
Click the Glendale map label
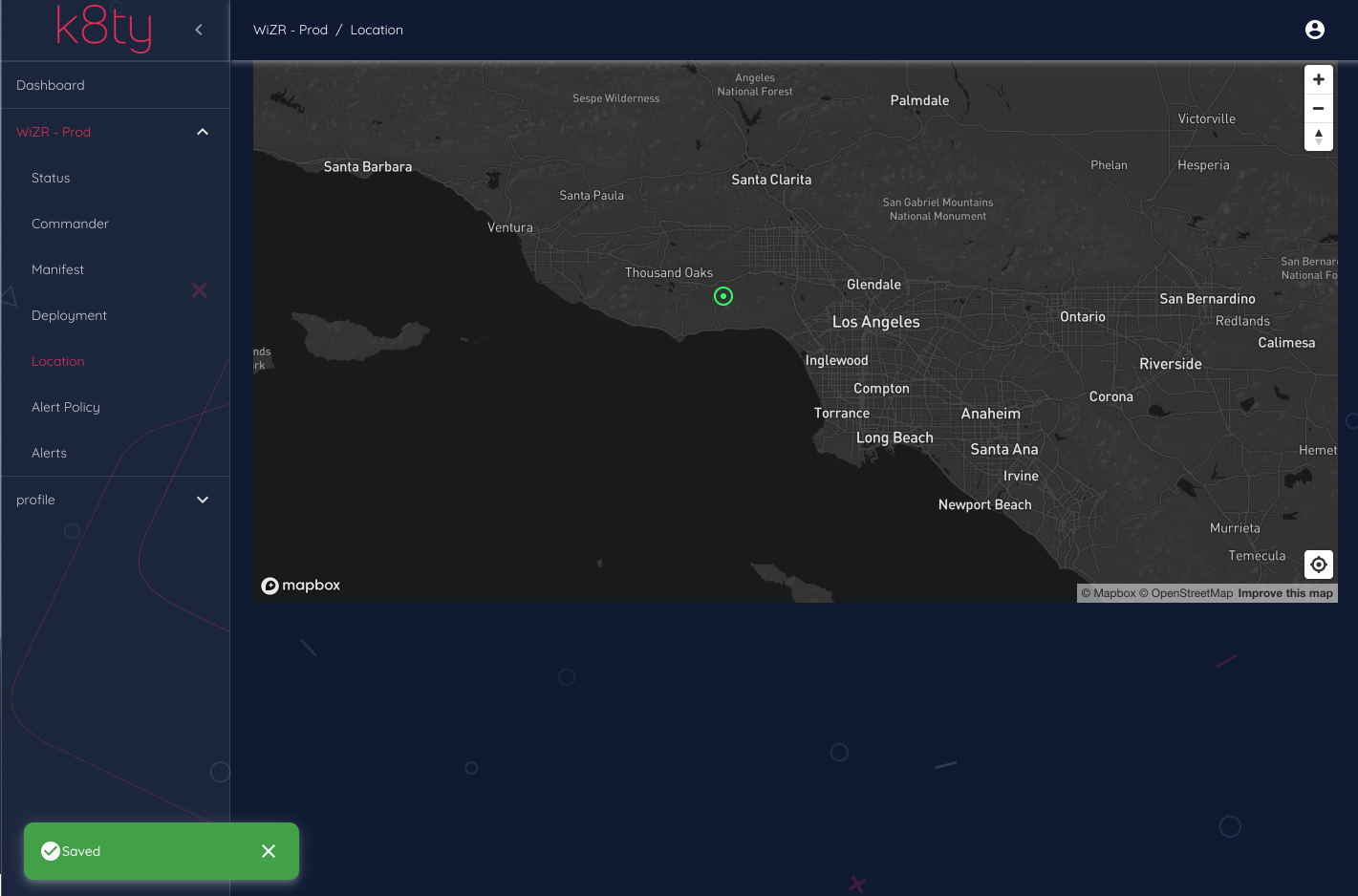pyautogui.click(x=874, y=285)
